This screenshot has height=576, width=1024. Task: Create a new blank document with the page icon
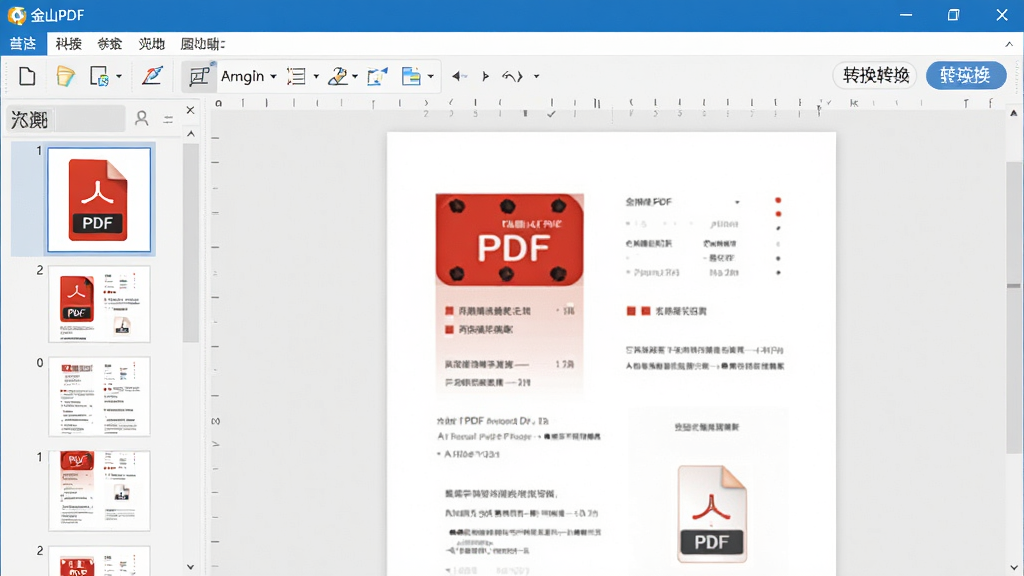click(27, 76)
